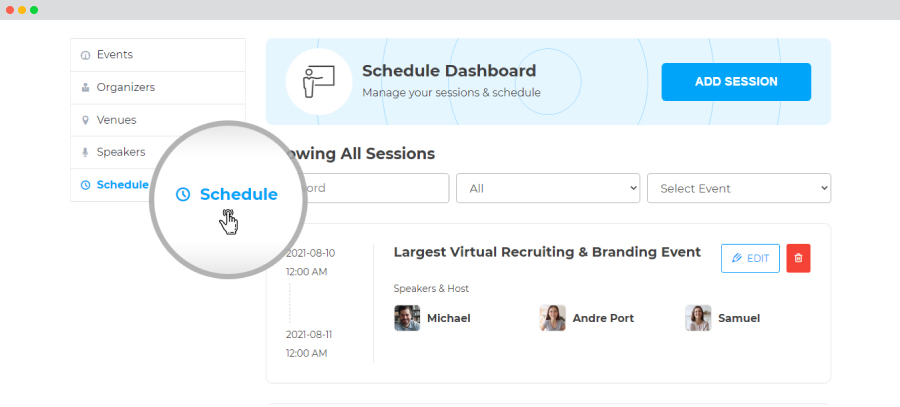Delete session with red trash icon
This screenshot has height=407, width=900.
click(x=798, y=258)
